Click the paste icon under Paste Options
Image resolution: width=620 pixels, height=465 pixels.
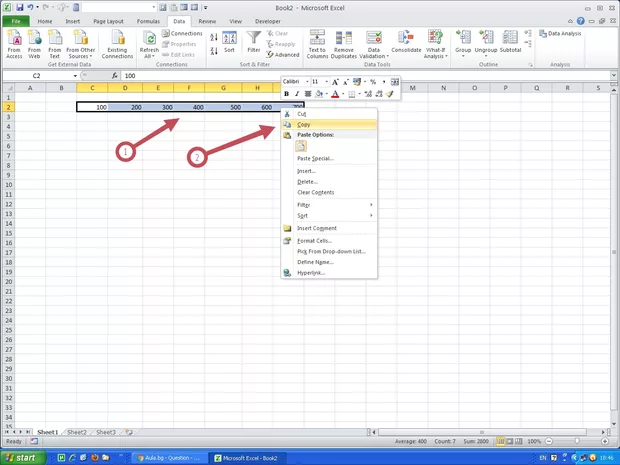(301, 146)
